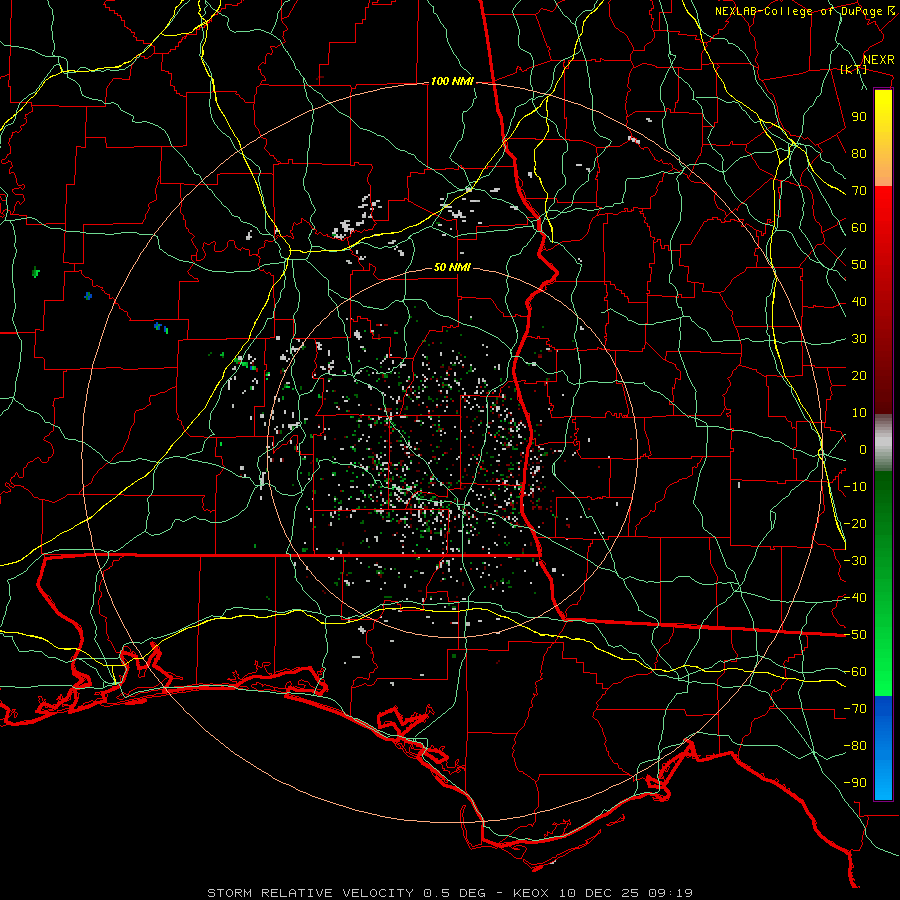This screenshot has width=900, height=900.
Task: Select the 0 kt label on the scale
Action: coord(863,449)
